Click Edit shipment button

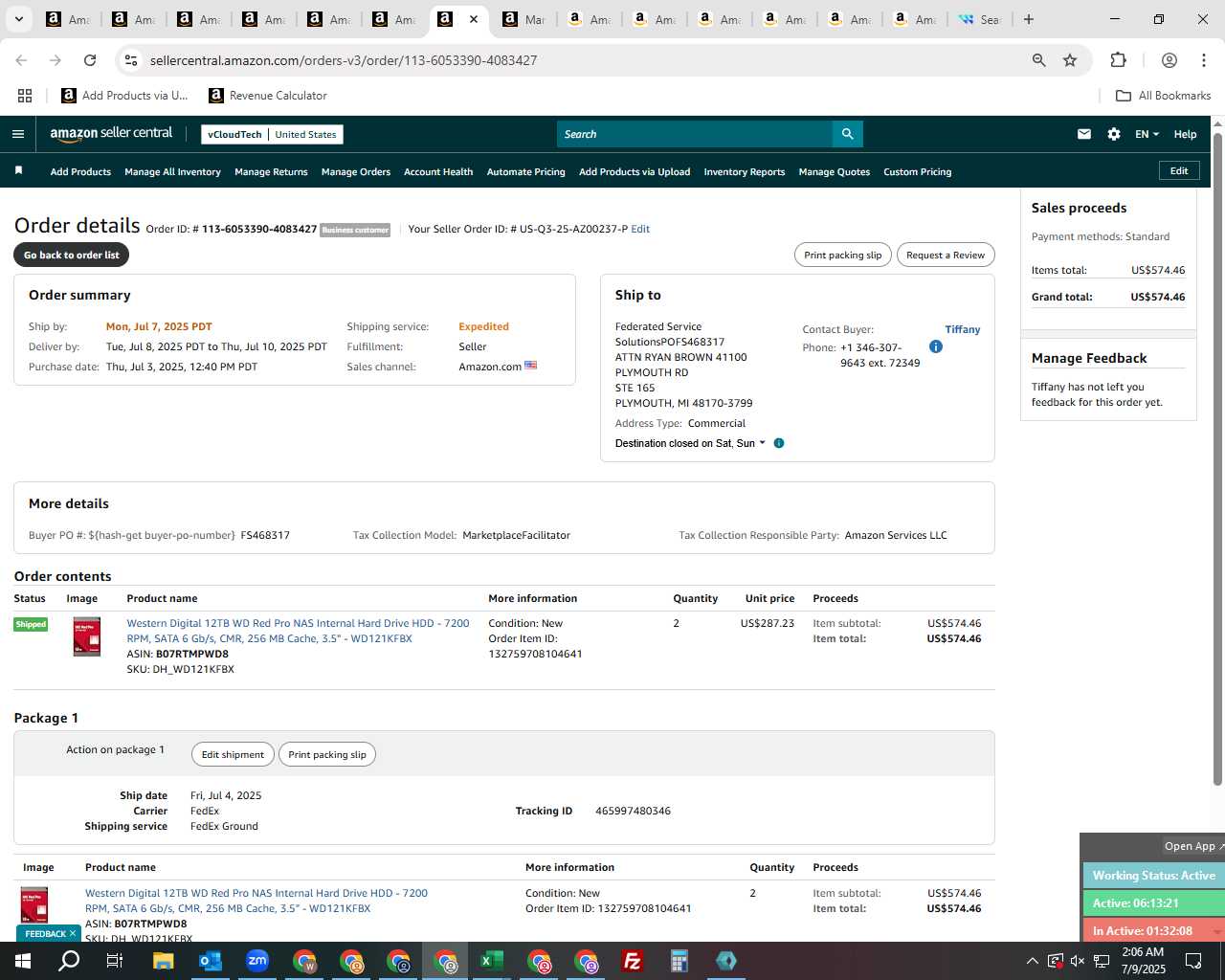[x=233, y=754]
